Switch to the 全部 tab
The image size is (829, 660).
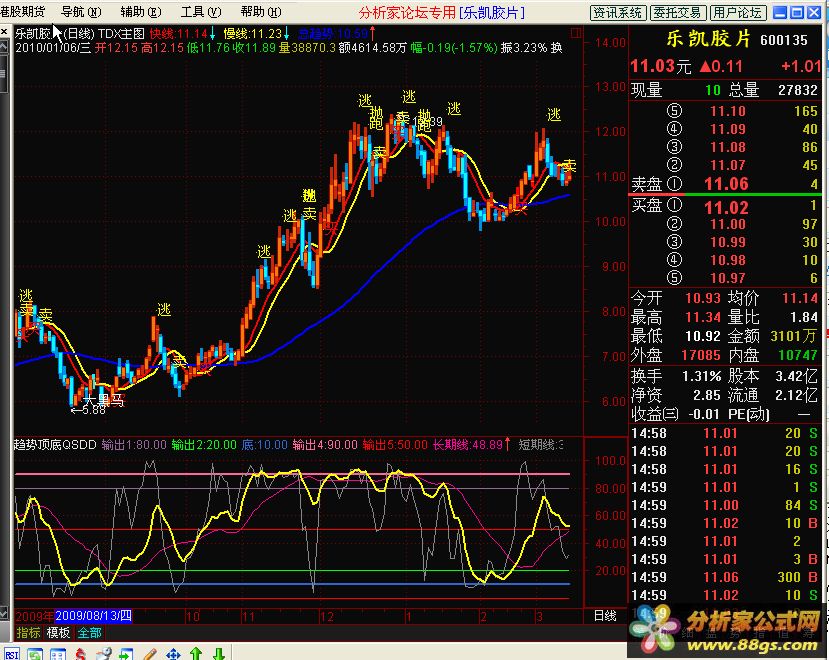[x=89, y=632]
